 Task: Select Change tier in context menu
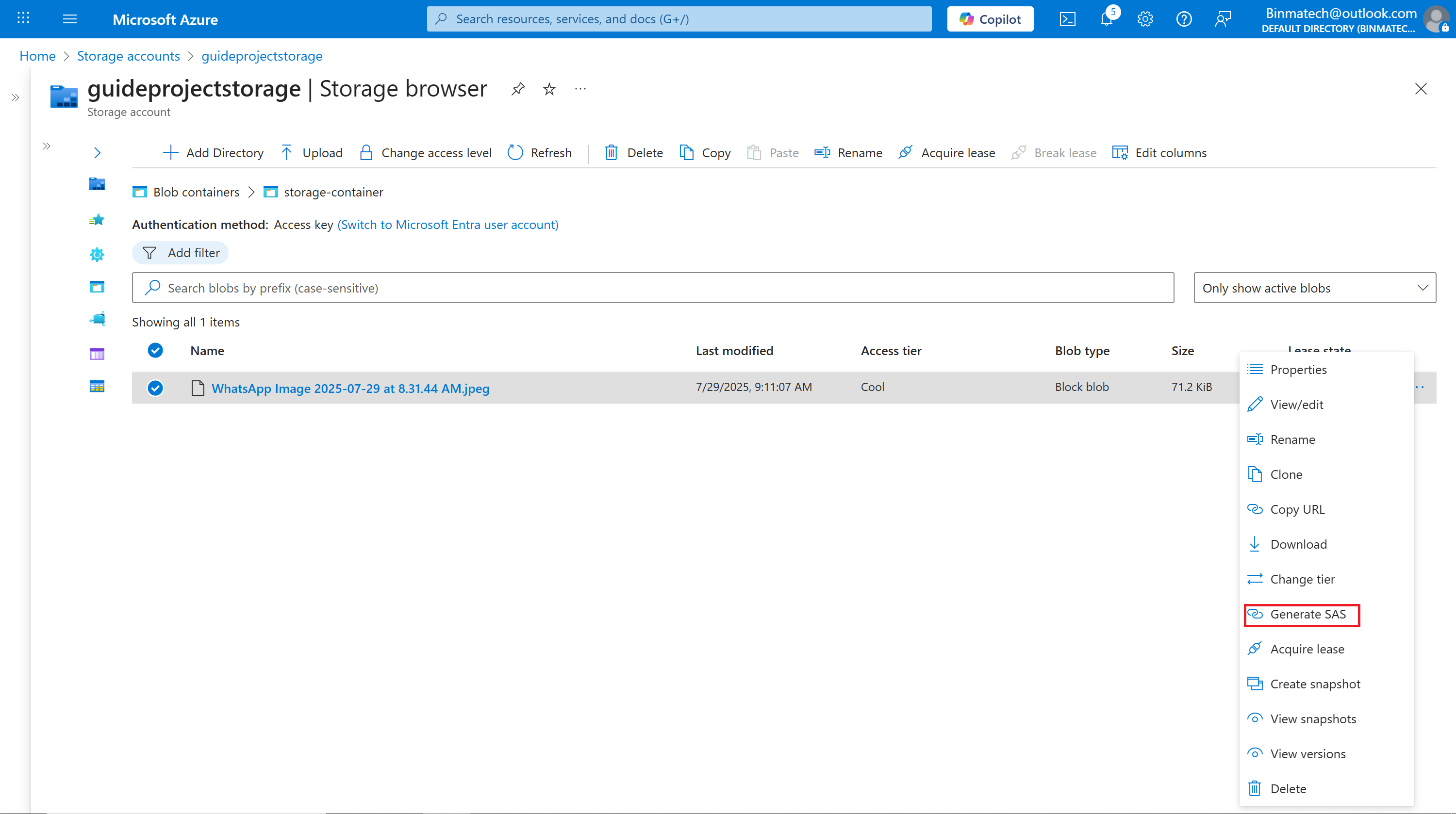point(1302,579)
